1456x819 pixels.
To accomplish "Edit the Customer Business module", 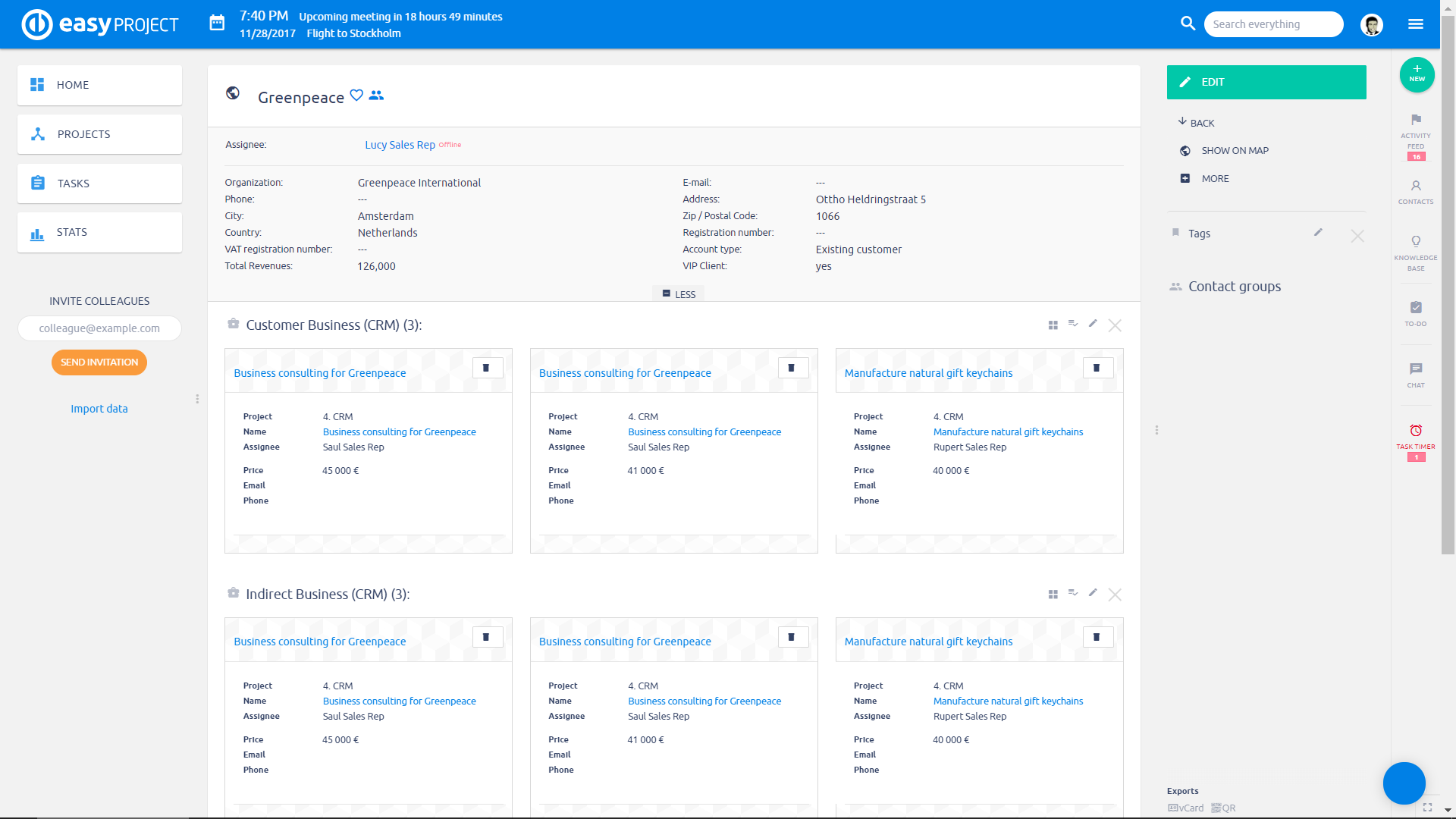I will click(1093, 323).
